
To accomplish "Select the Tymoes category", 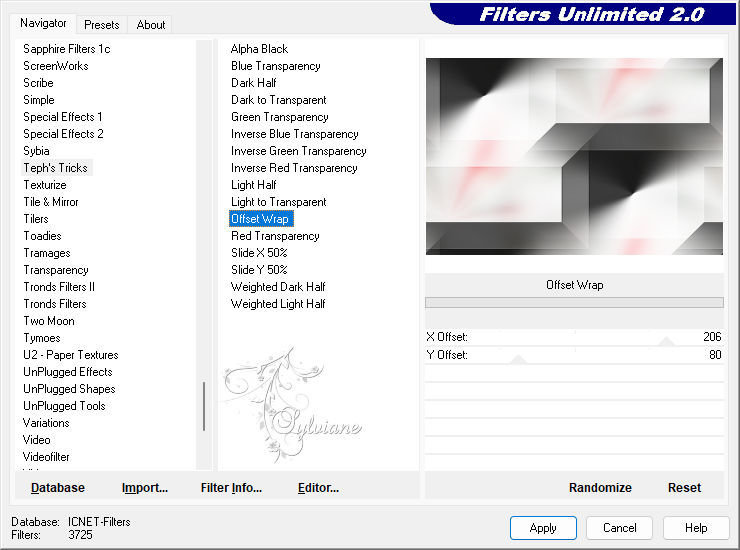I will click(42, 338).
